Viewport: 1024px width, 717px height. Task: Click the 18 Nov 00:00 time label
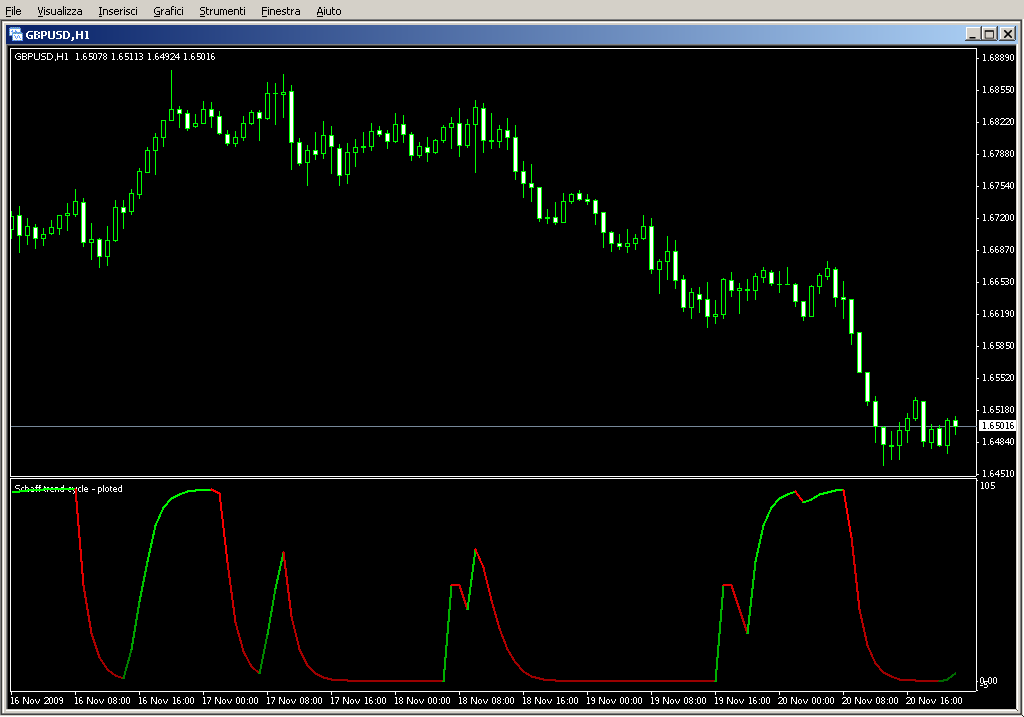(x=422, y=701)
